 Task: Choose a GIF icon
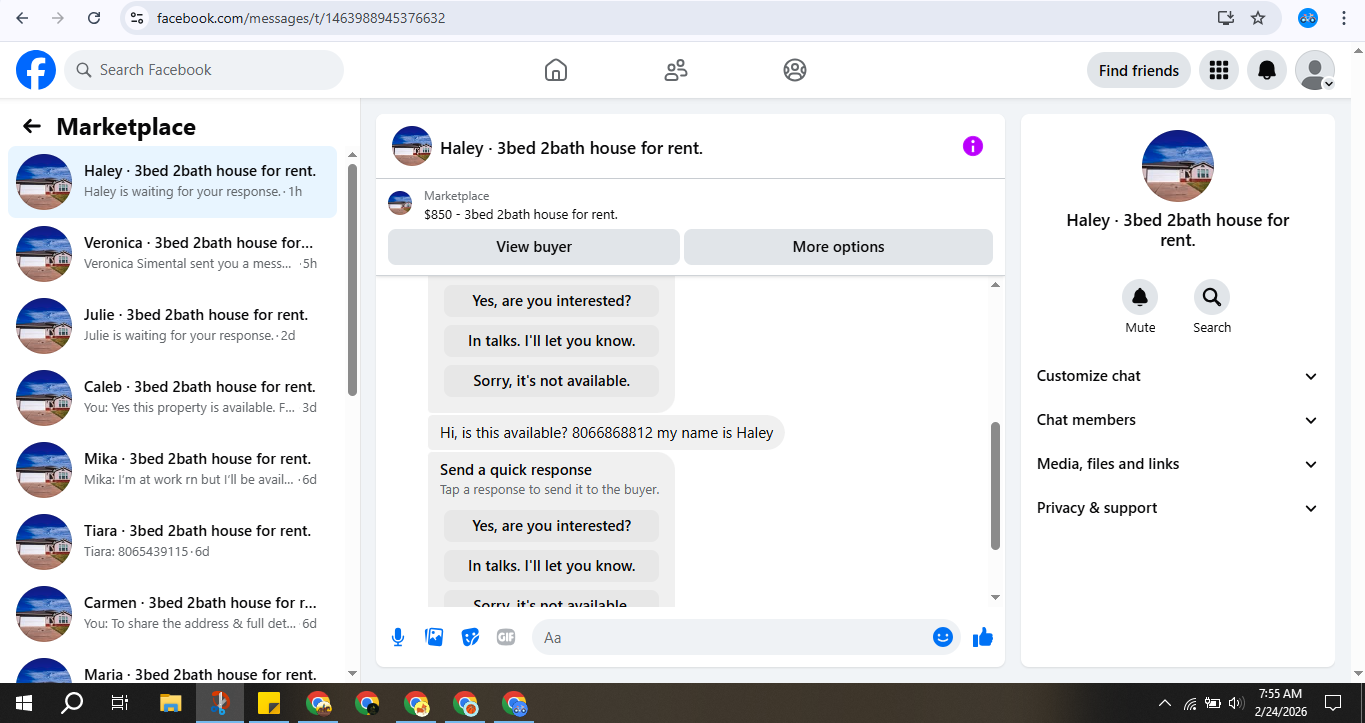(506, 637)
